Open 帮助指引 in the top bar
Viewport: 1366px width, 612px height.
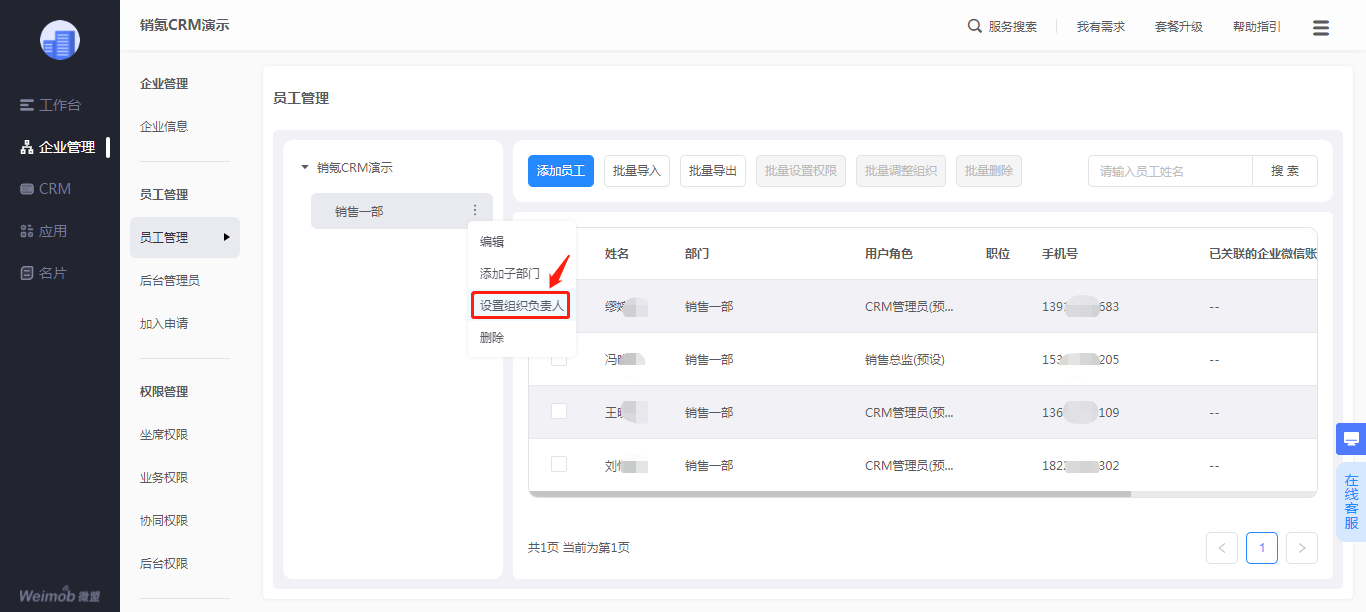coord(1257,27)
